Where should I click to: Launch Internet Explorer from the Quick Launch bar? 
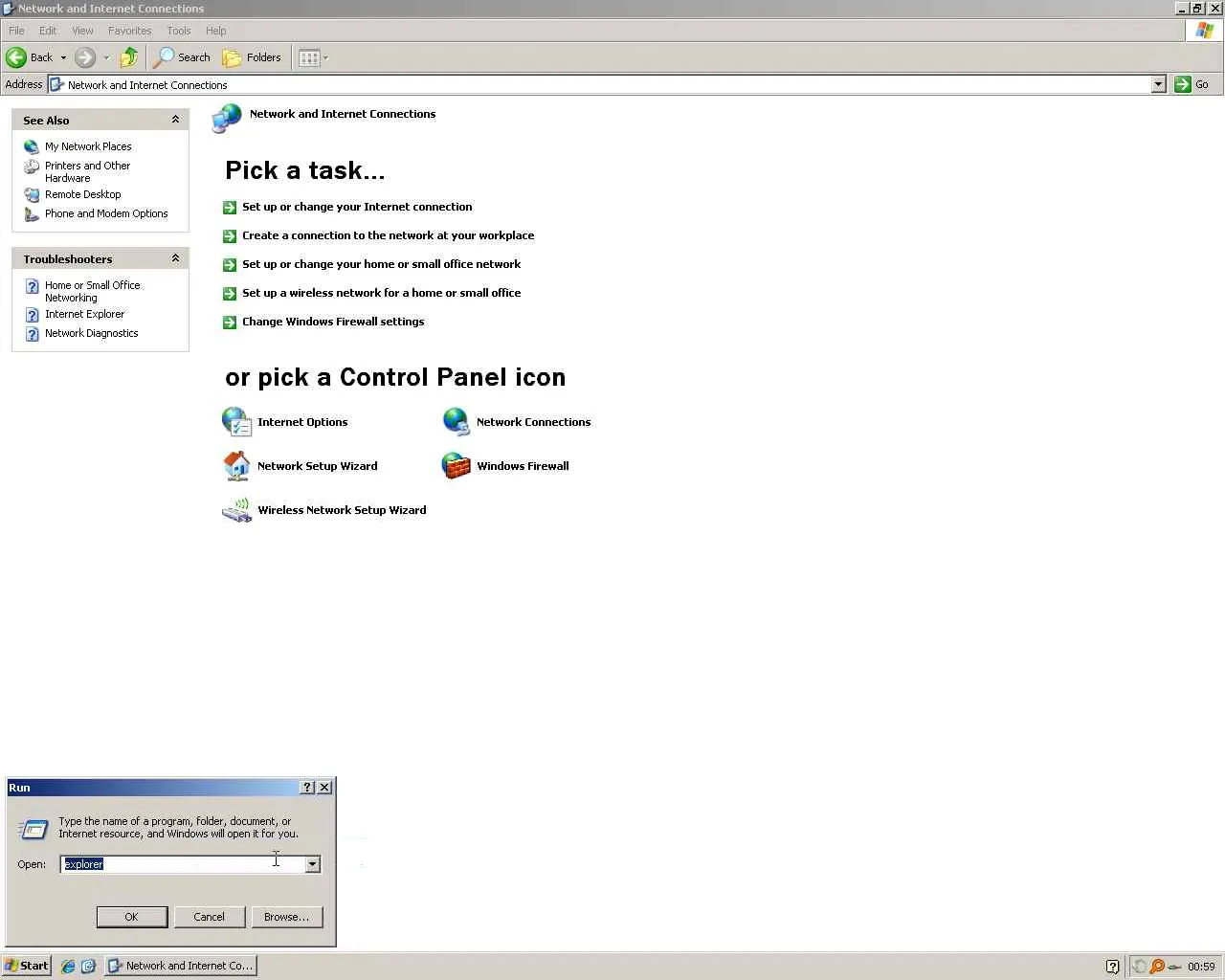tap(68, 966)
